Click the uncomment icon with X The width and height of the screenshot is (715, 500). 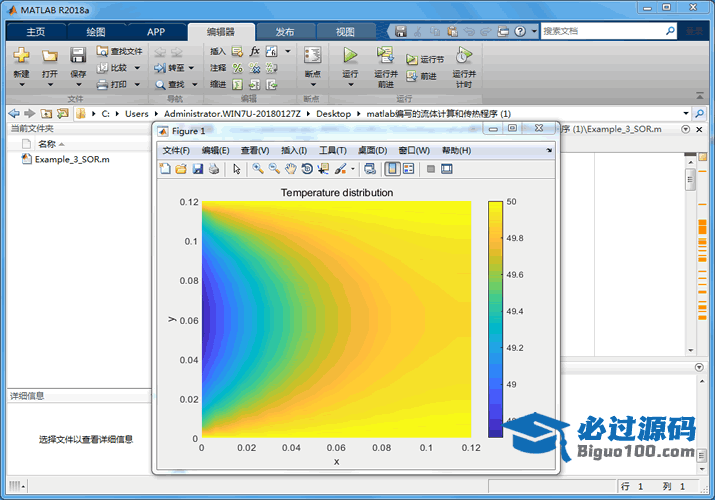[254, 68]
